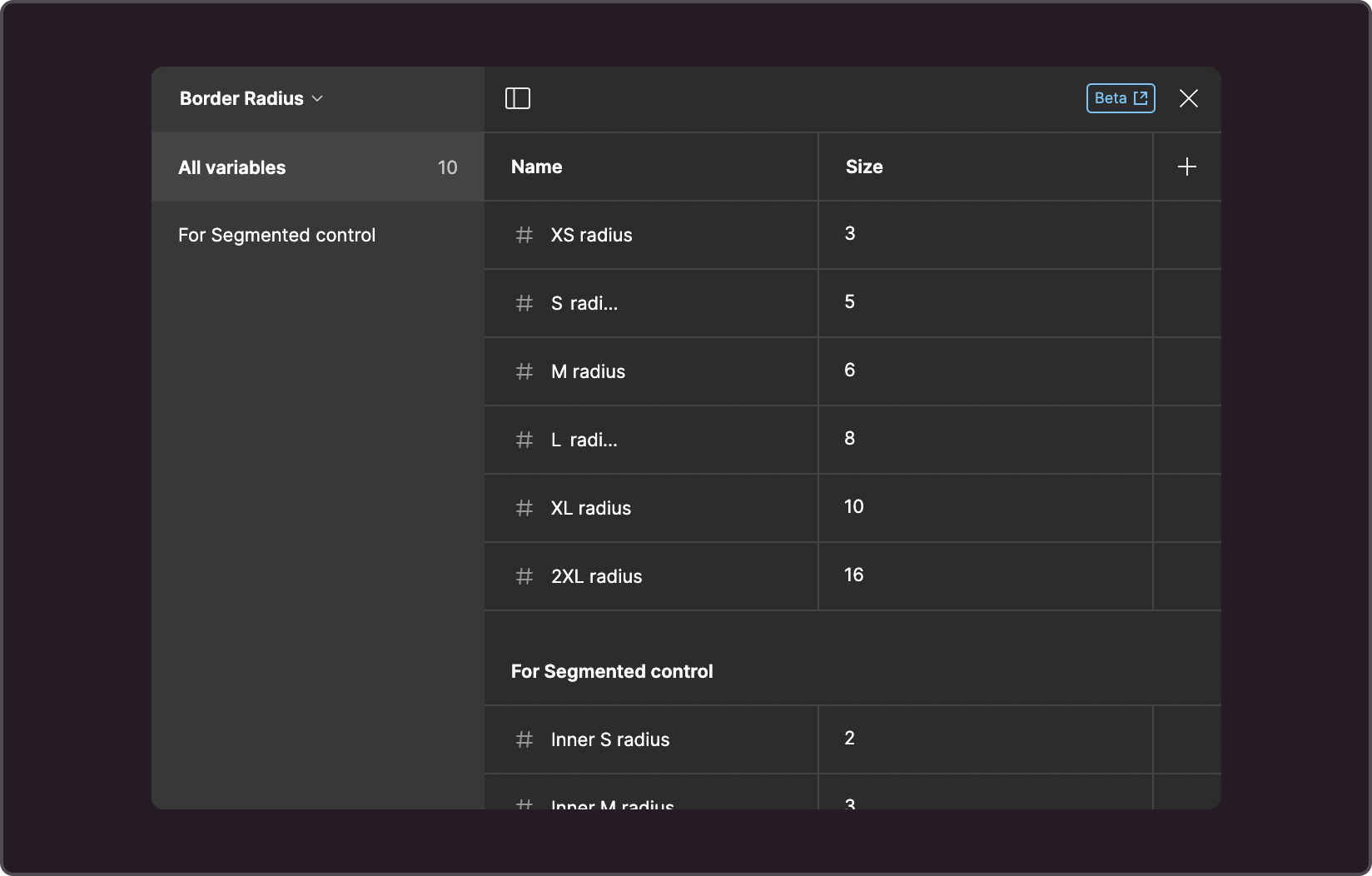This screenshot has width=1372, height=876.
Task: Toggle the sidebar panel icon
Action: [518, 98]
